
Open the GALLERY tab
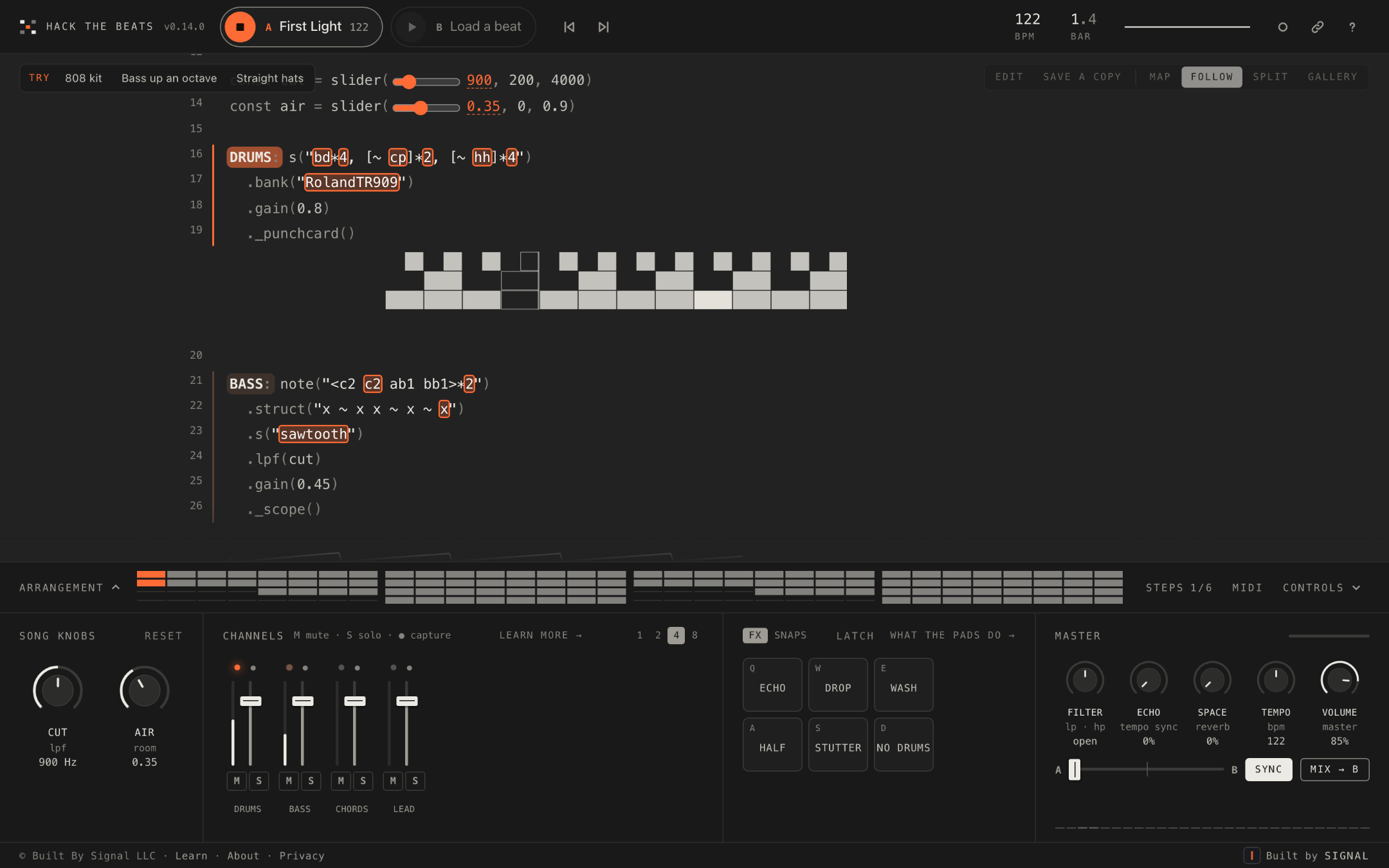(1332, 77)
